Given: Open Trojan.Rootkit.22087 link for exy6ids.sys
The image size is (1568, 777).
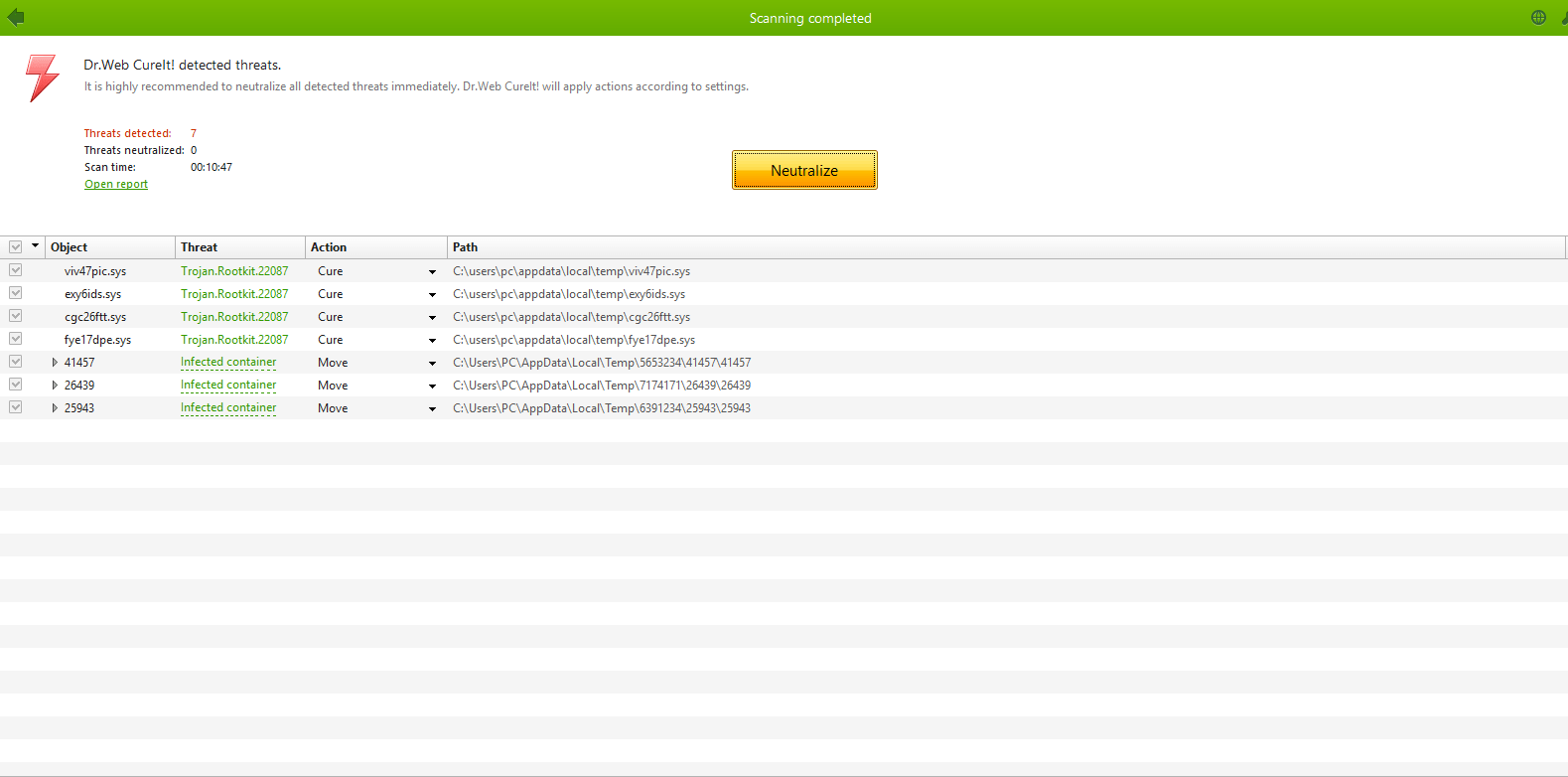Looking at the screenshot, I should [234, 293].
